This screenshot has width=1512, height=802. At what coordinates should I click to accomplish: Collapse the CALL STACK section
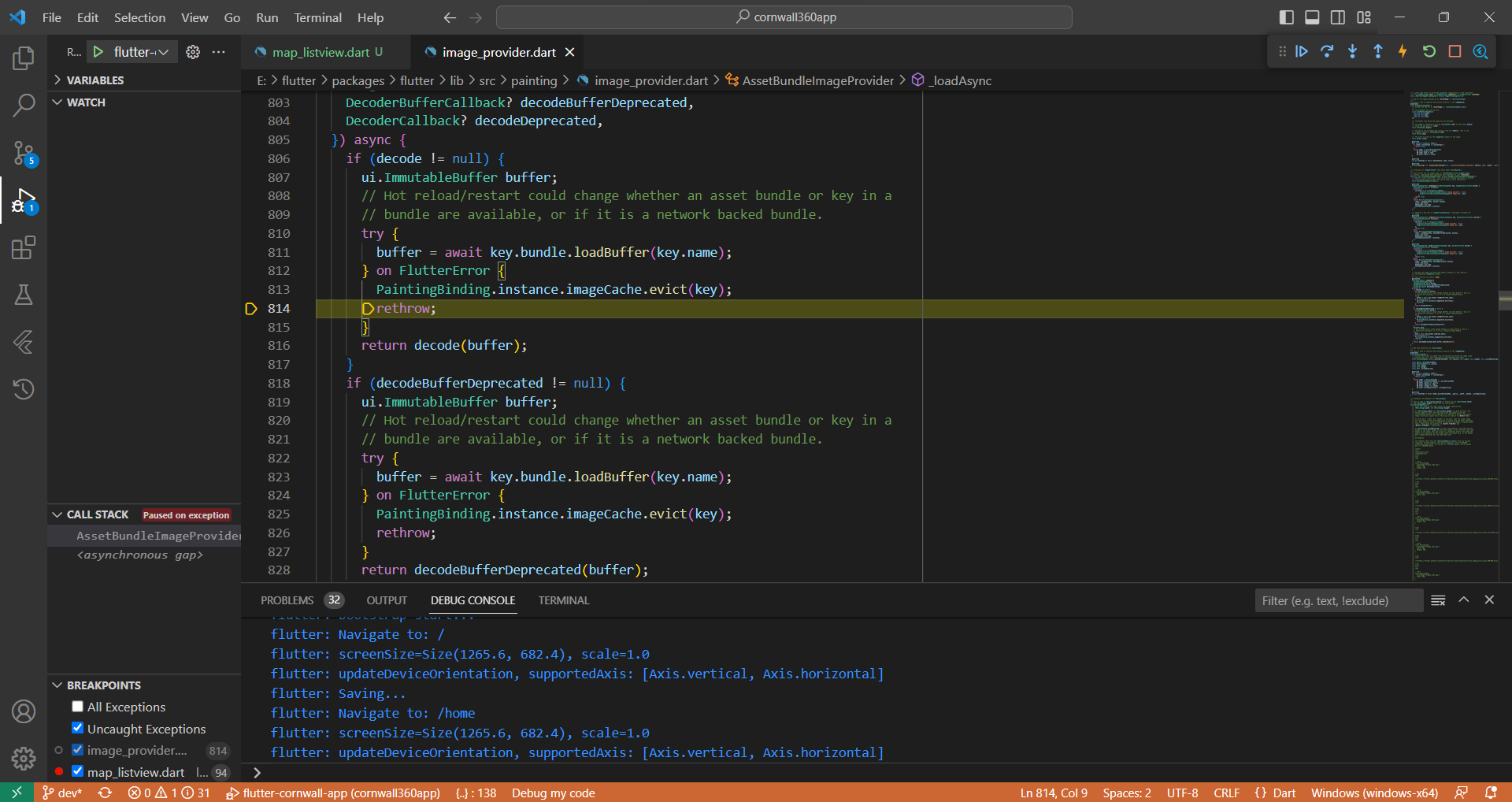(97, 514)
